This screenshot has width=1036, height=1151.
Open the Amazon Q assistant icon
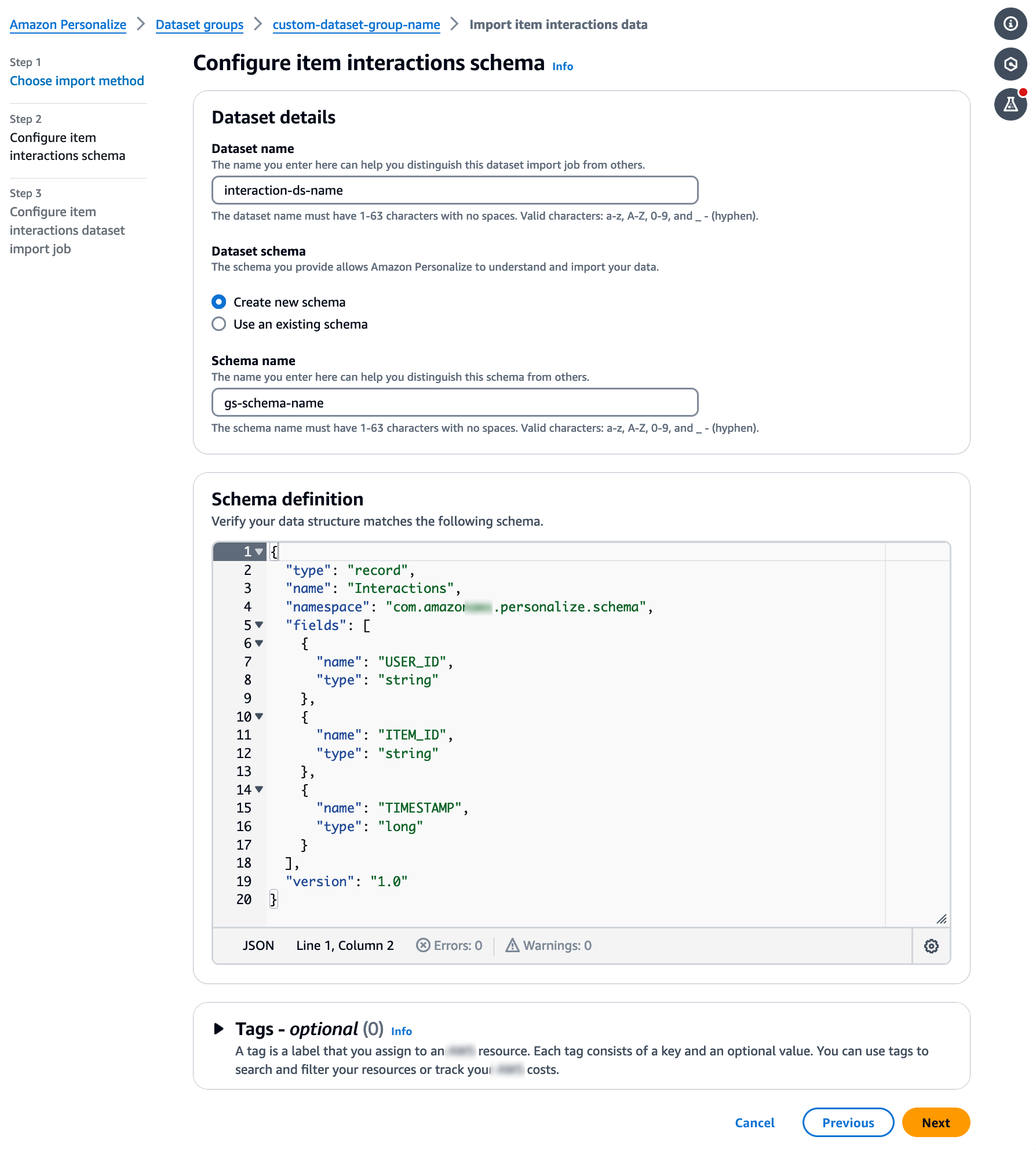point(1011,64)
